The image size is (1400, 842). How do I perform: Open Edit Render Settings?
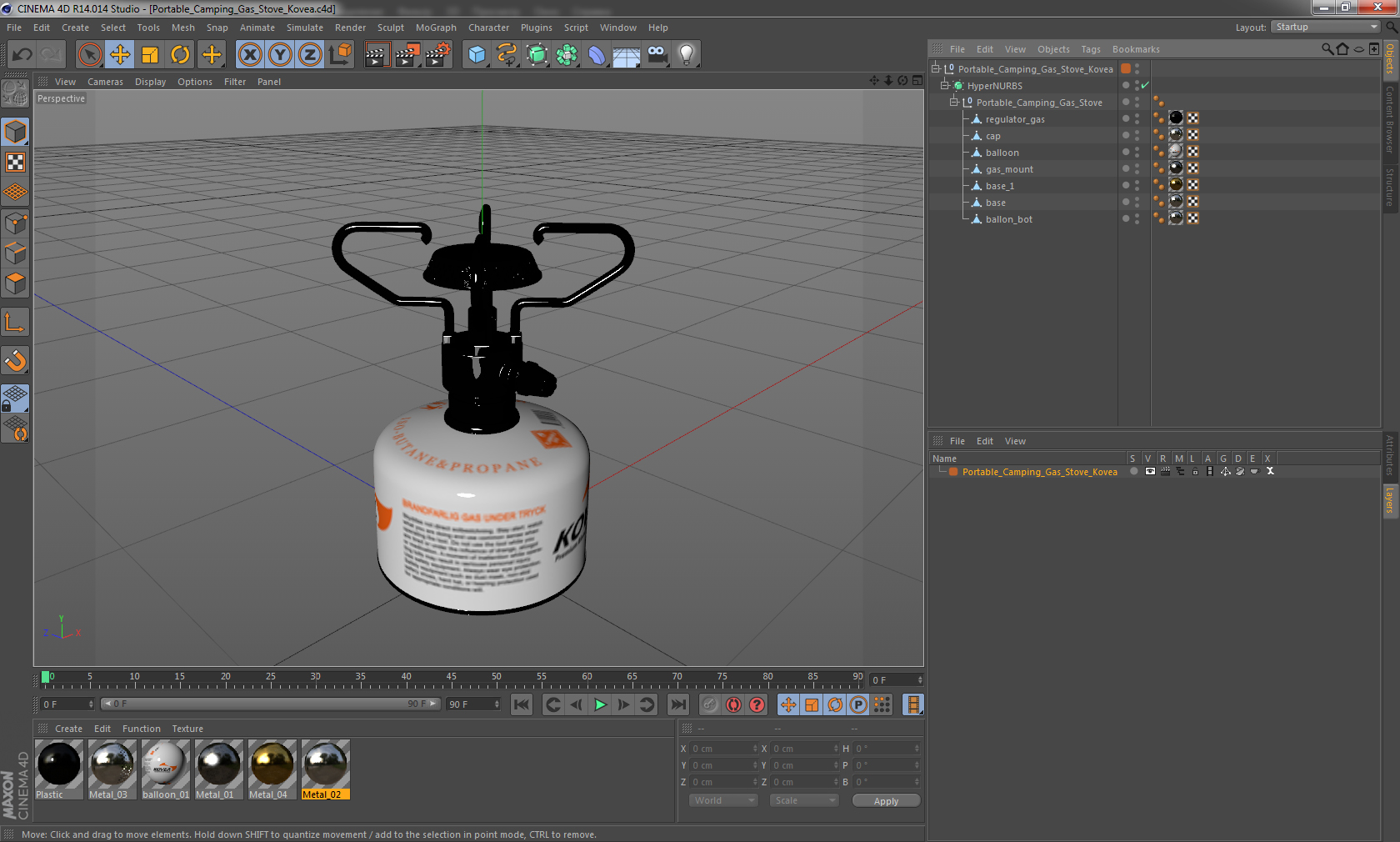point(438,55)
